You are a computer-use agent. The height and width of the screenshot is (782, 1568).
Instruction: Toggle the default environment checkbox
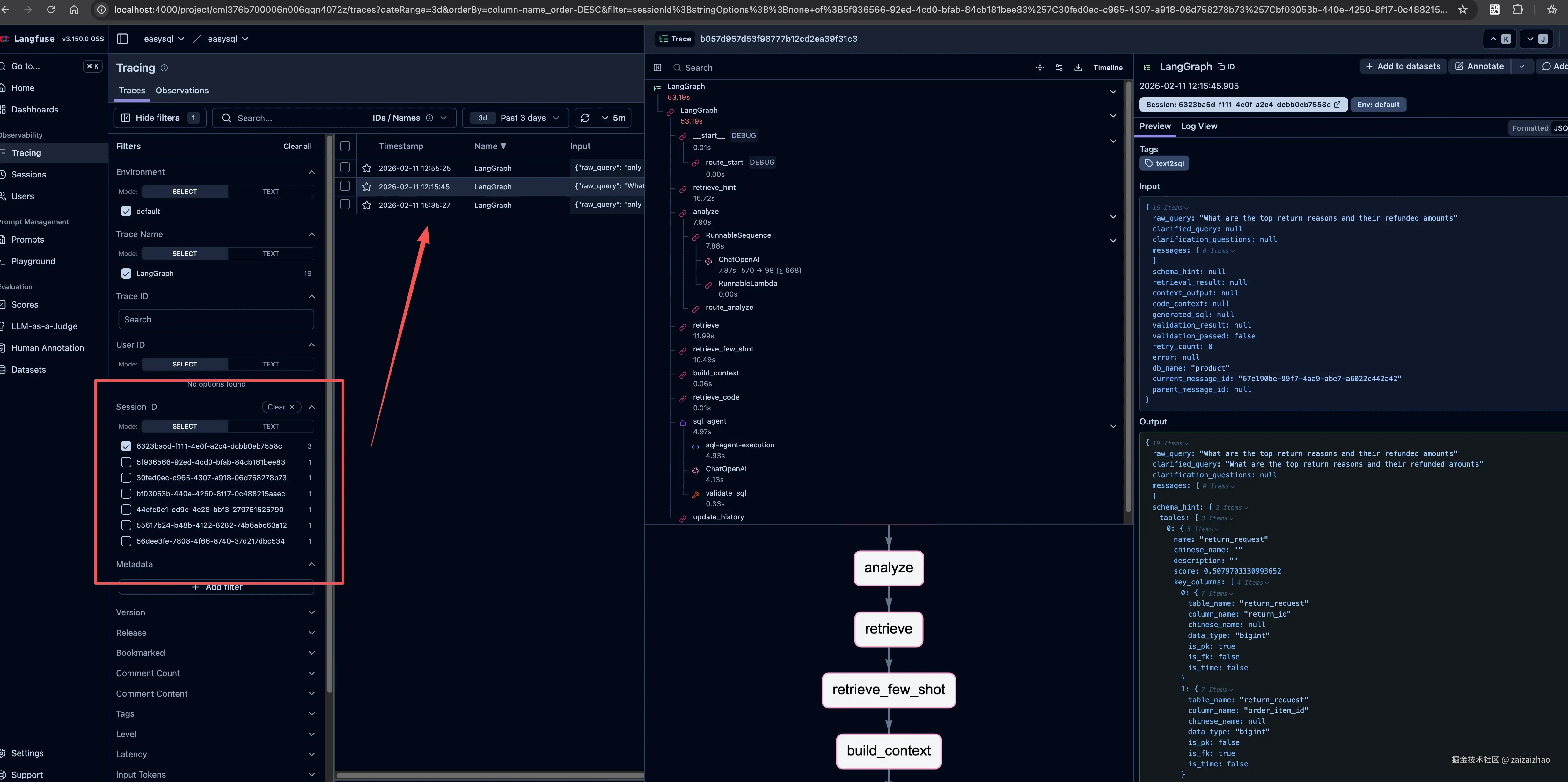tap(126, 211)
